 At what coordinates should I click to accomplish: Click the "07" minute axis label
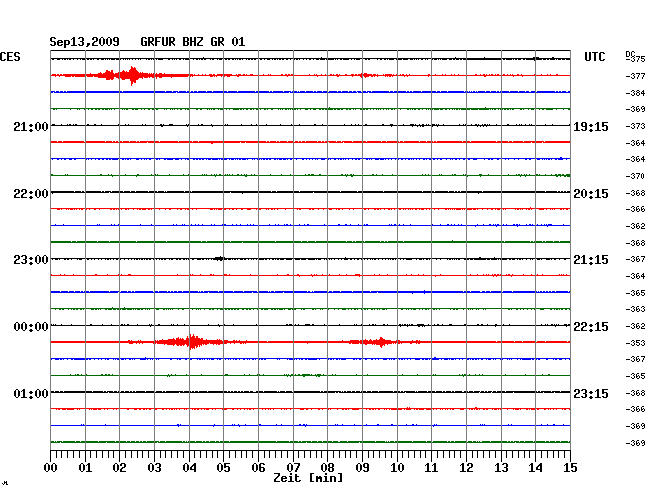(293, 468)
